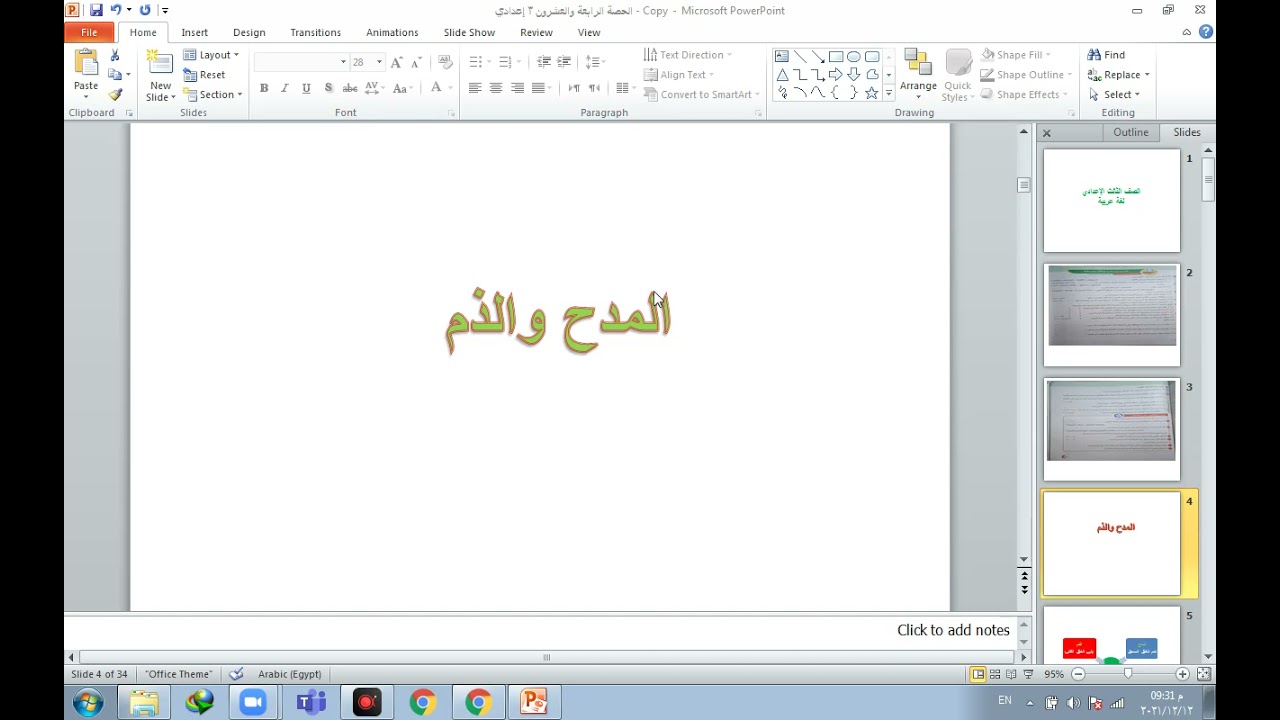
Task: Select the 5-Point Star shape
Action: (x=872, y=93)
